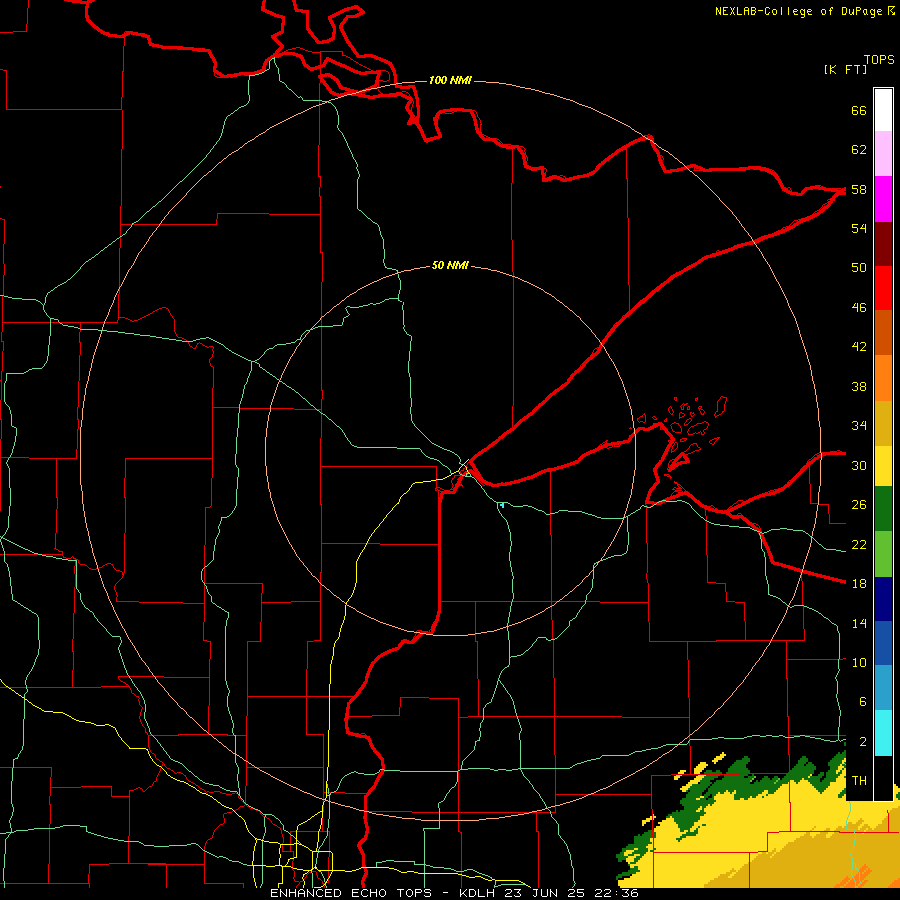This screenshot has height=900, width=900.
Task: Click the '38' legend value
Action: point(859,386)
